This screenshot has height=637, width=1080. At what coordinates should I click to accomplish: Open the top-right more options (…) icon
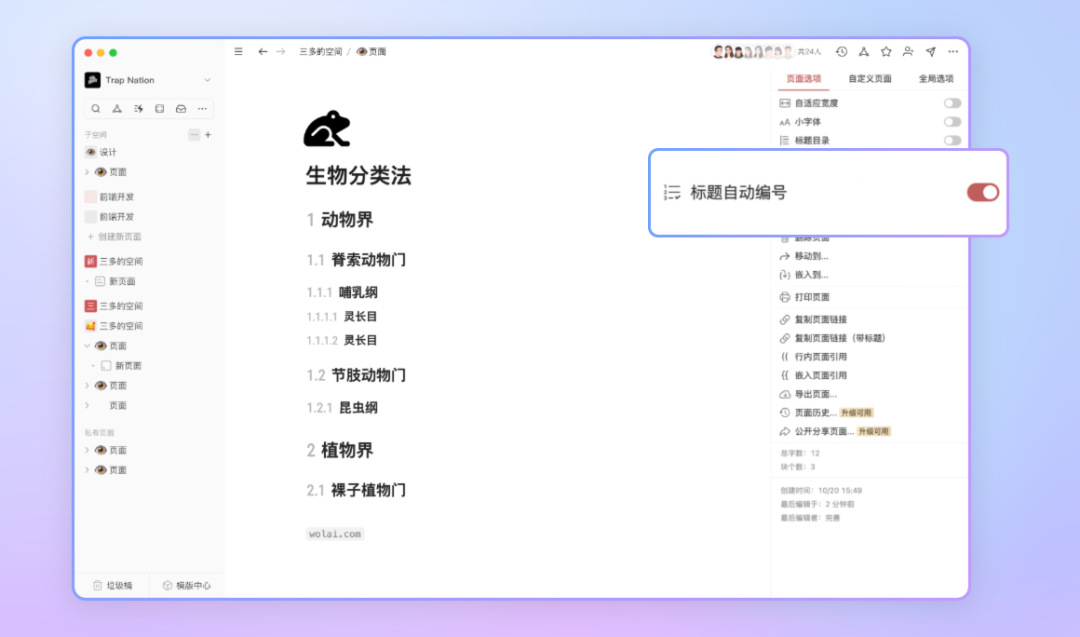[x=953, y=52]
